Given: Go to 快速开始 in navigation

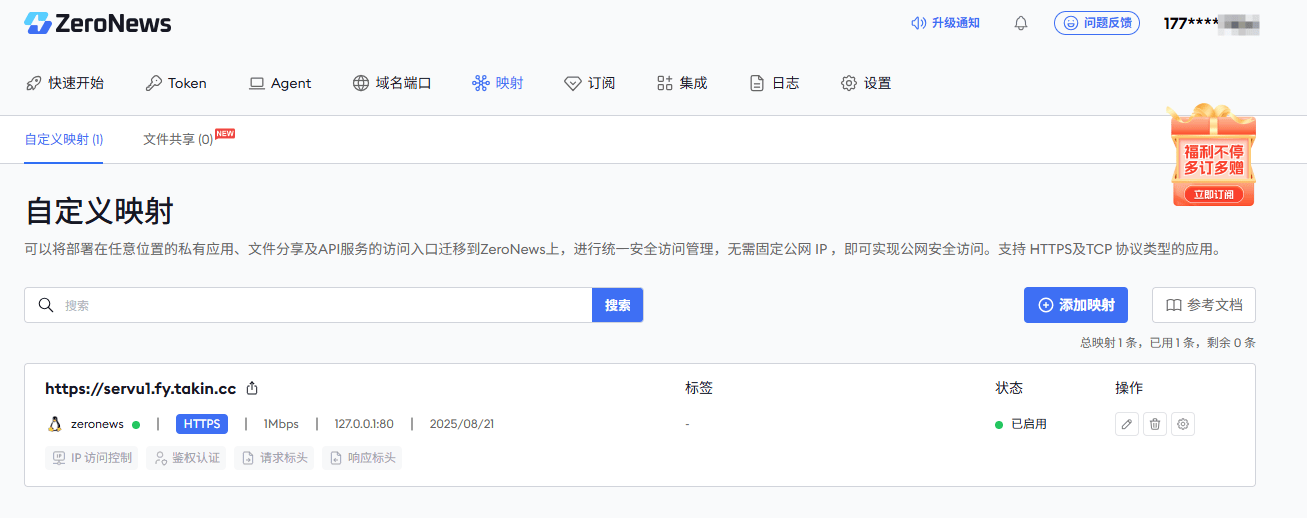Looking at the screenshot, I should click(65, 83).
